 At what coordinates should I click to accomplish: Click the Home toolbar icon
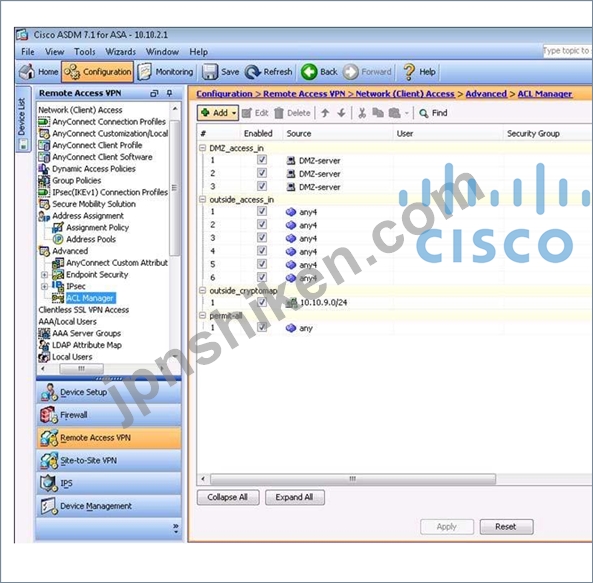pos(26,72)
